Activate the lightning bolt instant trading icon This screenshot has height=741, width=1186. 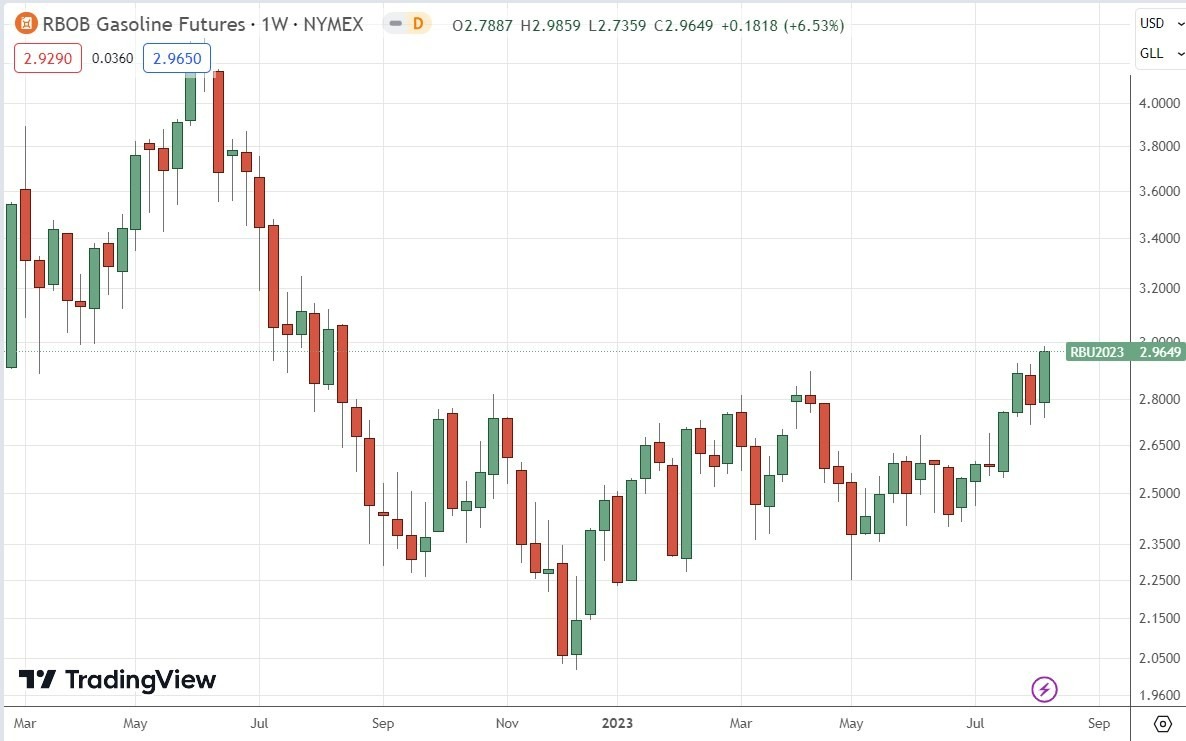coord(1043,689)
